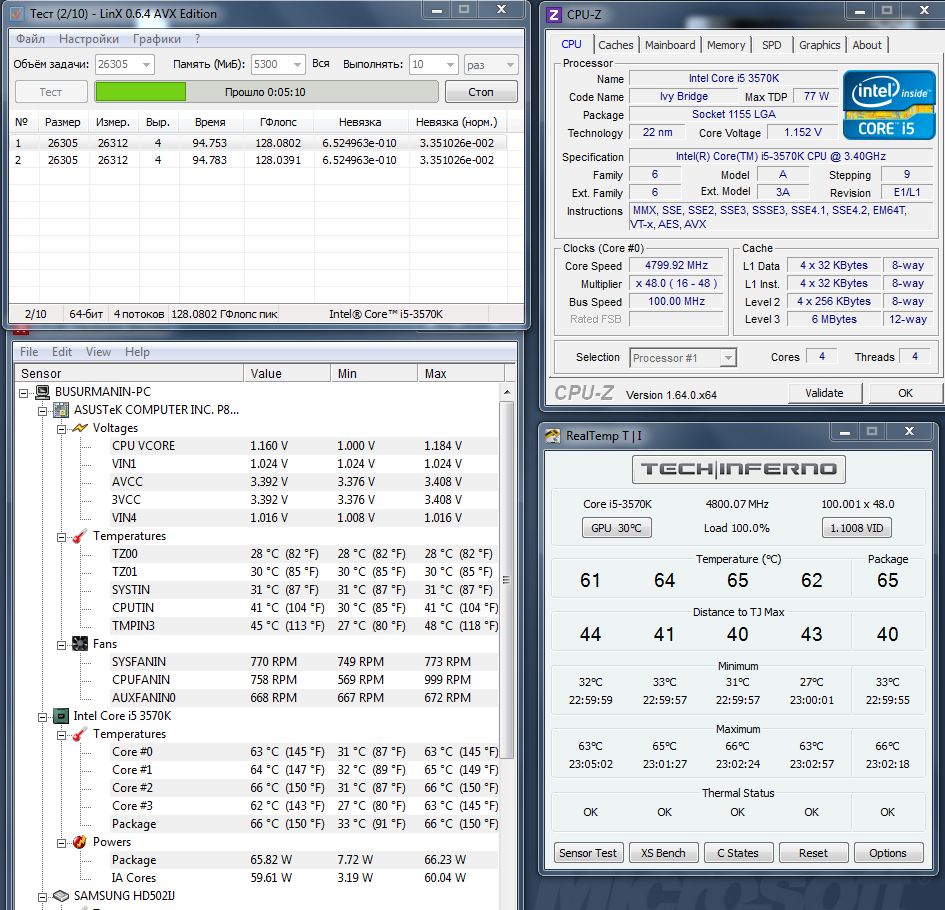Screen dimensions: 945x910
Task: Click the C States button
Action: (x=738, y=853)
